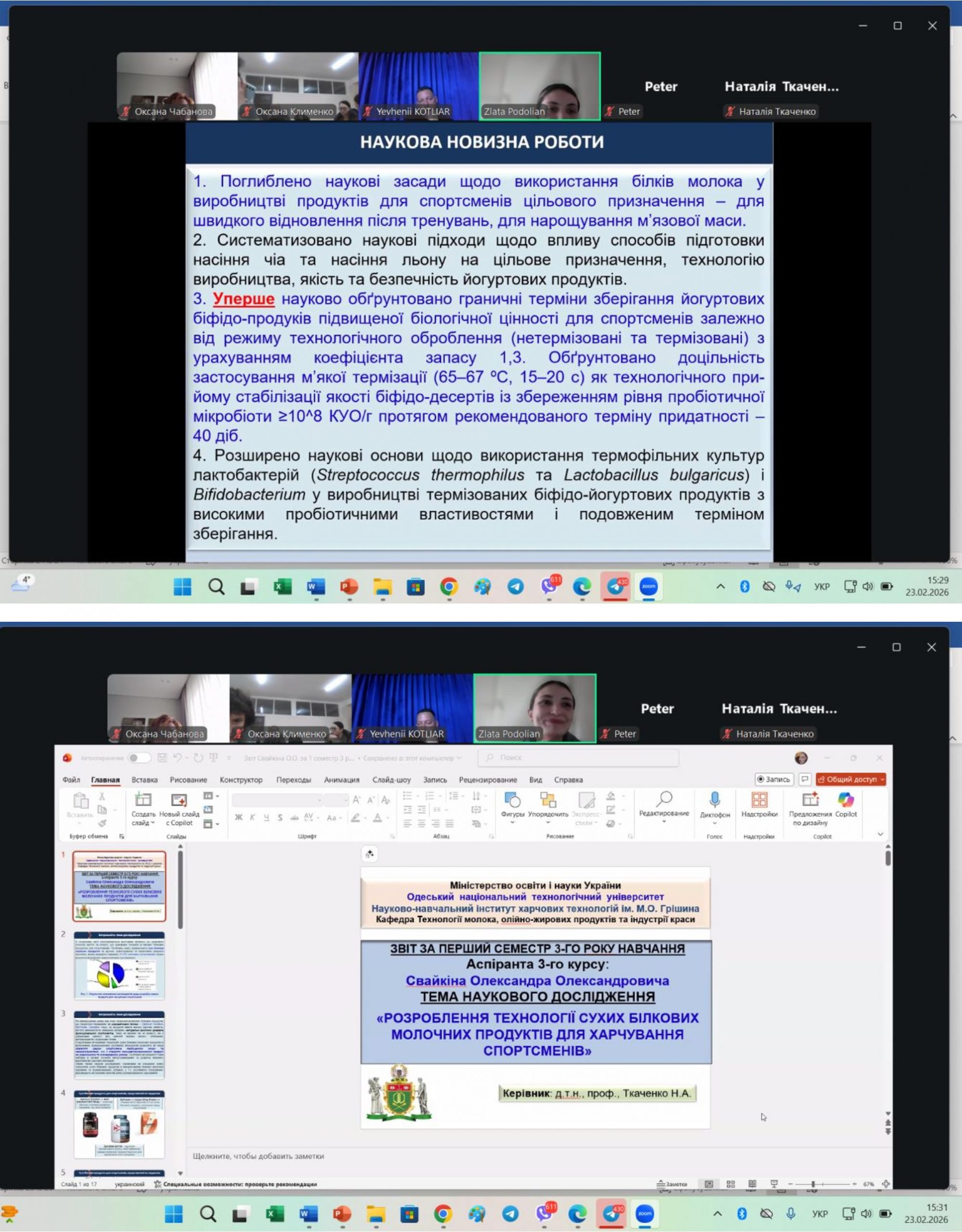Open the Вставка ribbon tab
Image resolution: width=962 pixels, height=1232 pixels.
144,780
